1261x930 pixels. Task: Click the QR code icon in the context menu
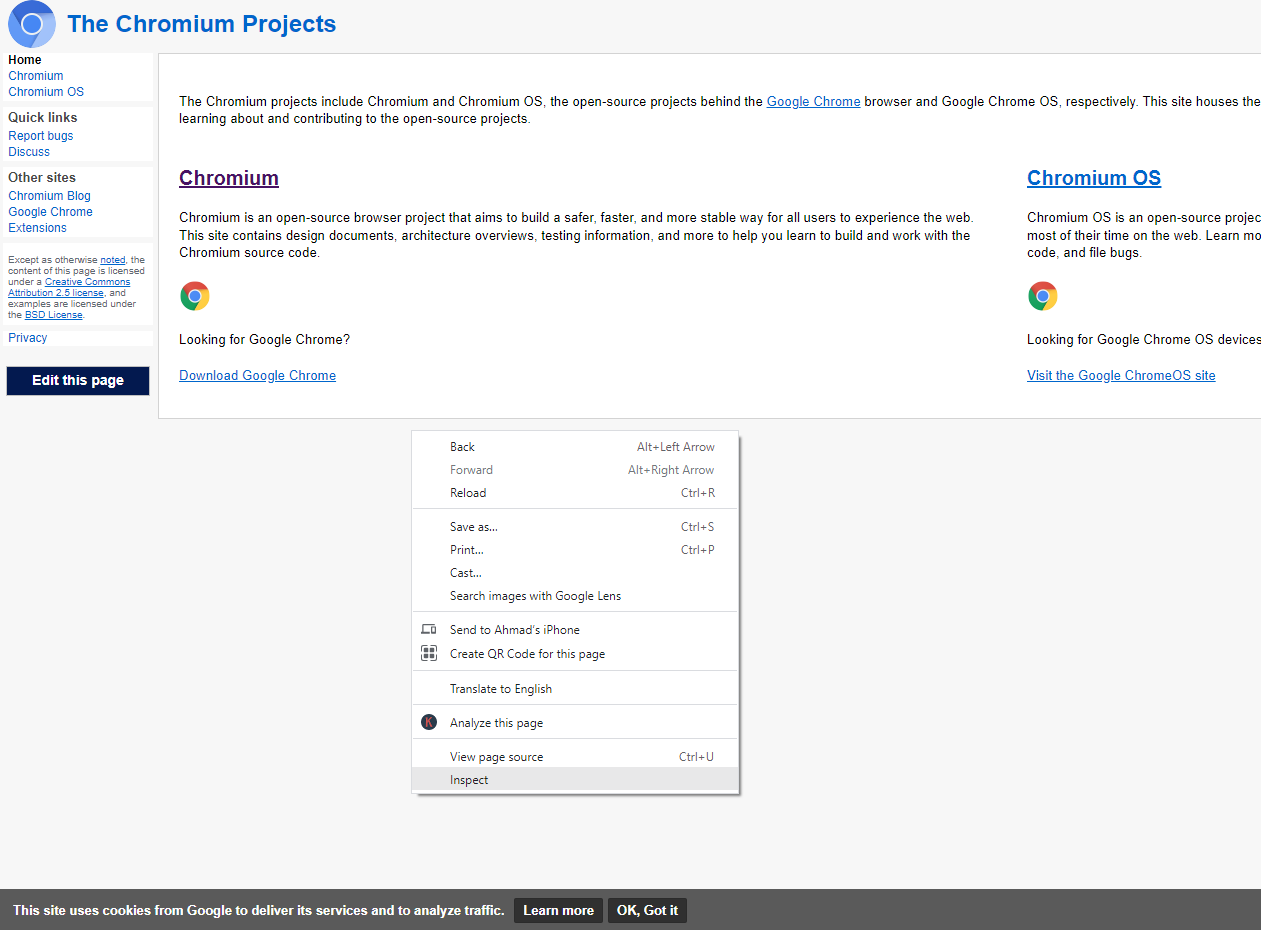[x=429, y=652]
